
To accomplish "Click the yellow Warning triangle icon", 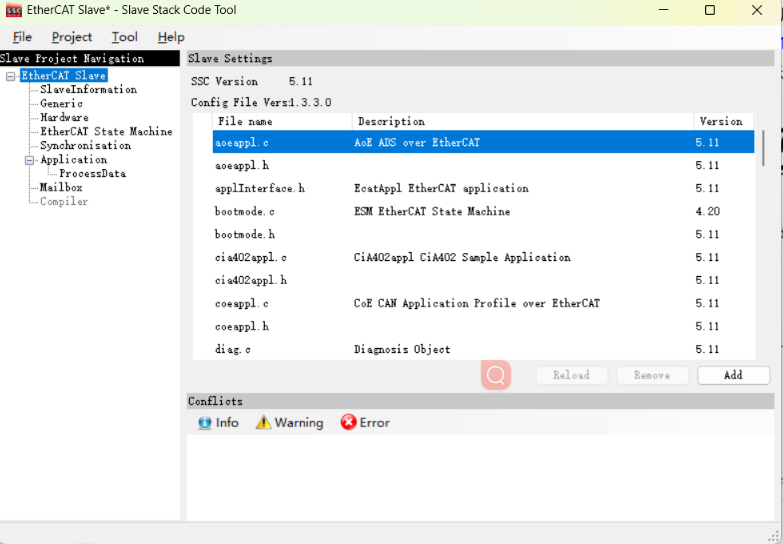I will 263,423.
